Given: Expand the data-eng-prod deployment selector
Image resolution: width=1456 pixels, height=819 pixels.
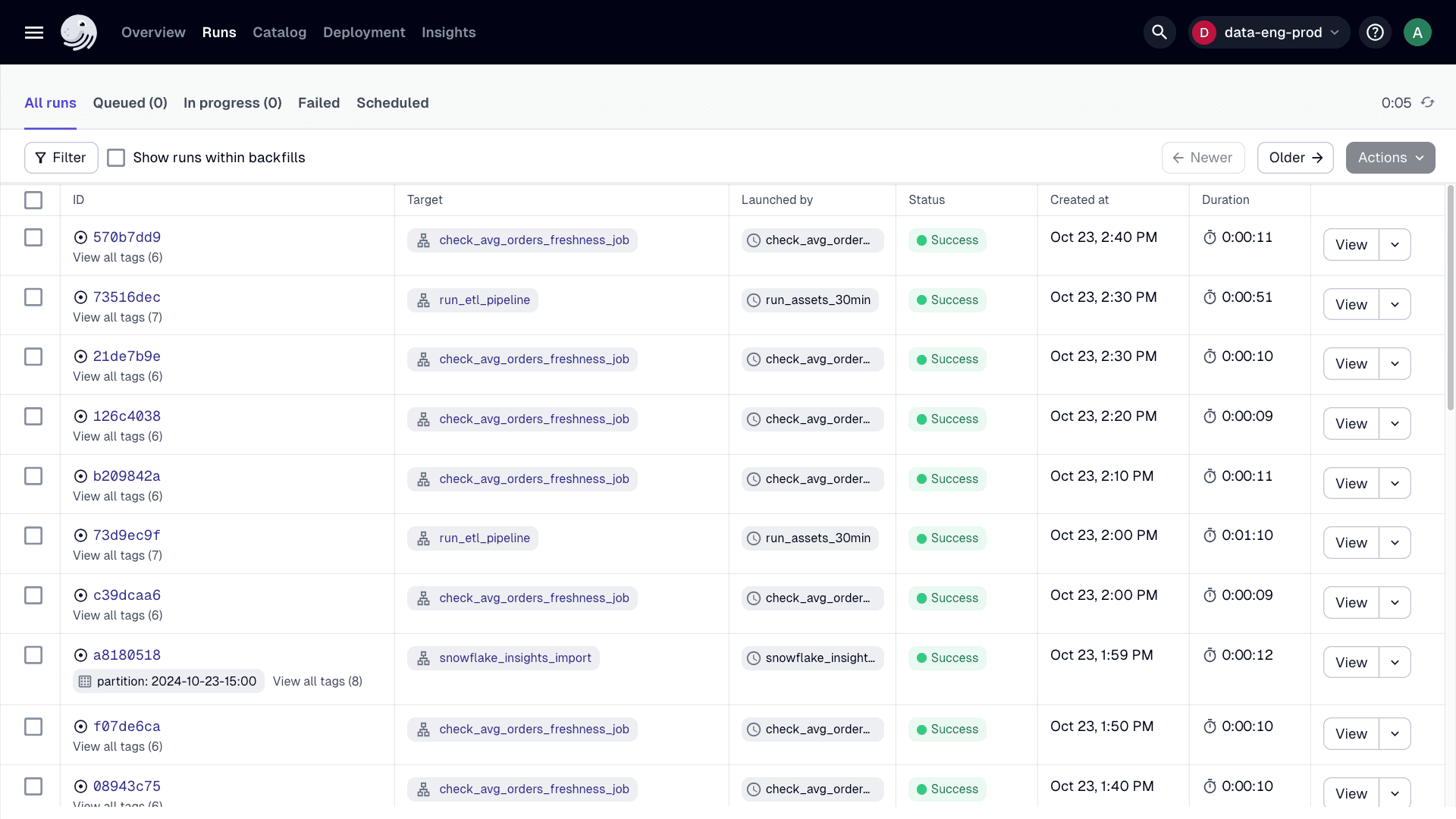Looking at the screenshot, I should click(x=1269, y=32).
